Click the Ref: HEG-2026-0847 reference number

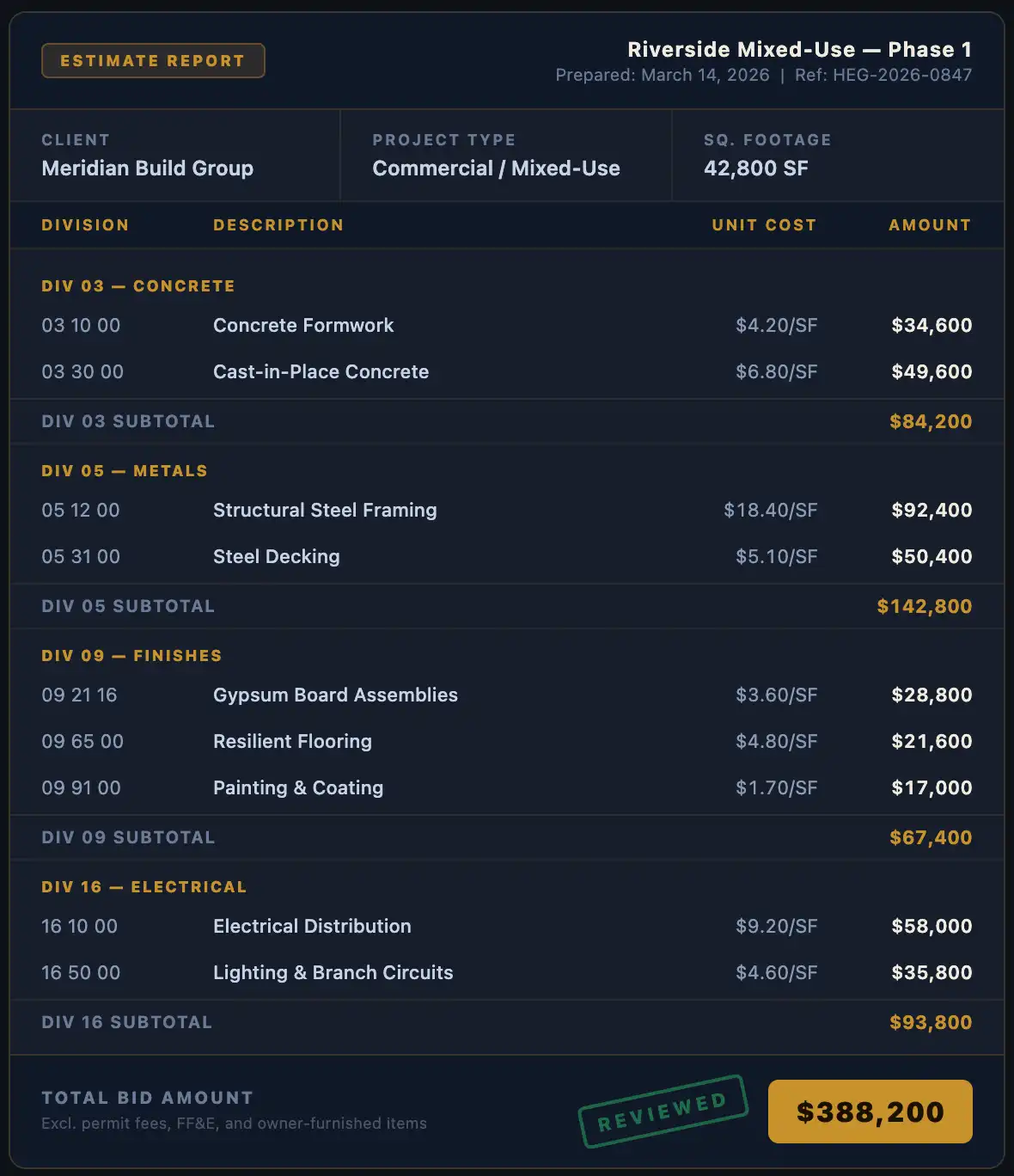[x=883, y=76]
